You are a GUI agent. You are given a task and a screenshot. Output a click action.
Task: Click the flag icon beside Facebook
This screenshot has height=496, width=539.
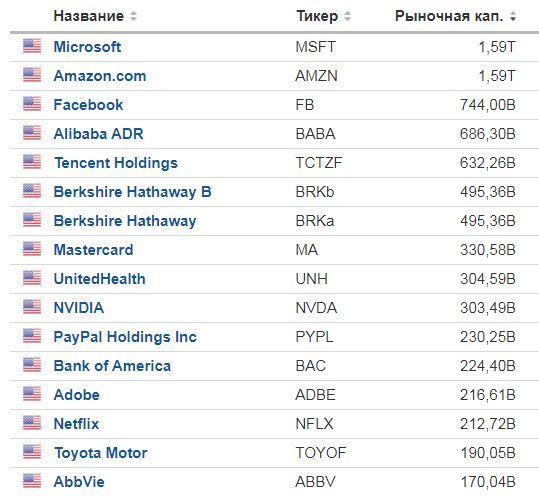tap(32, 104)
